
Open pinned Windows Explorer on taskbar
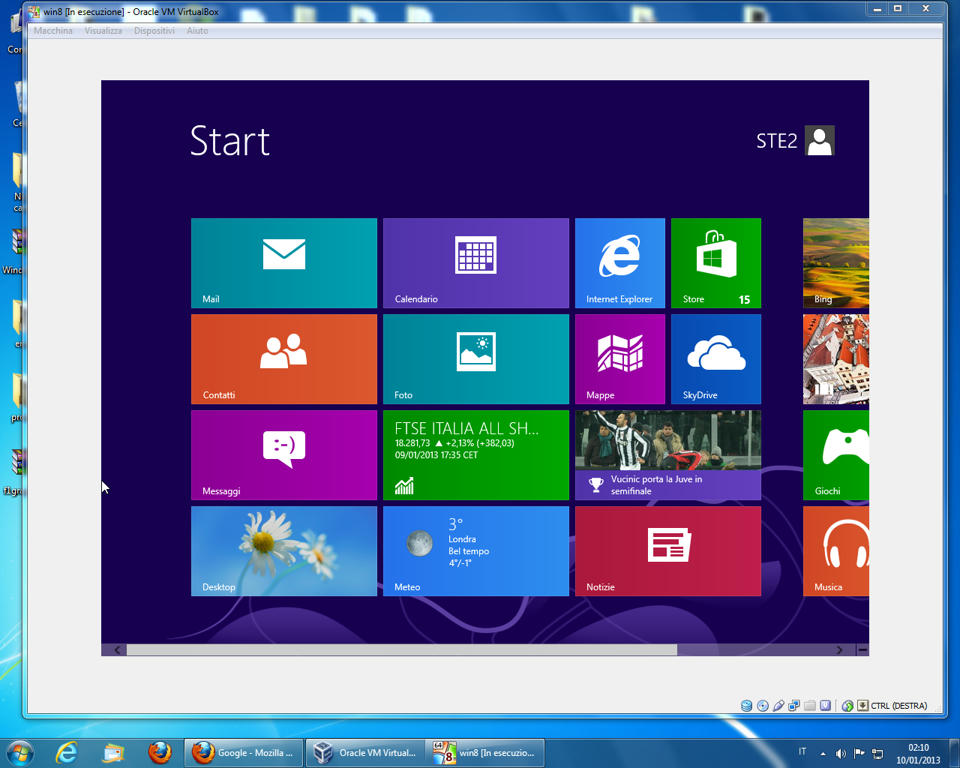tap(113, 753)
